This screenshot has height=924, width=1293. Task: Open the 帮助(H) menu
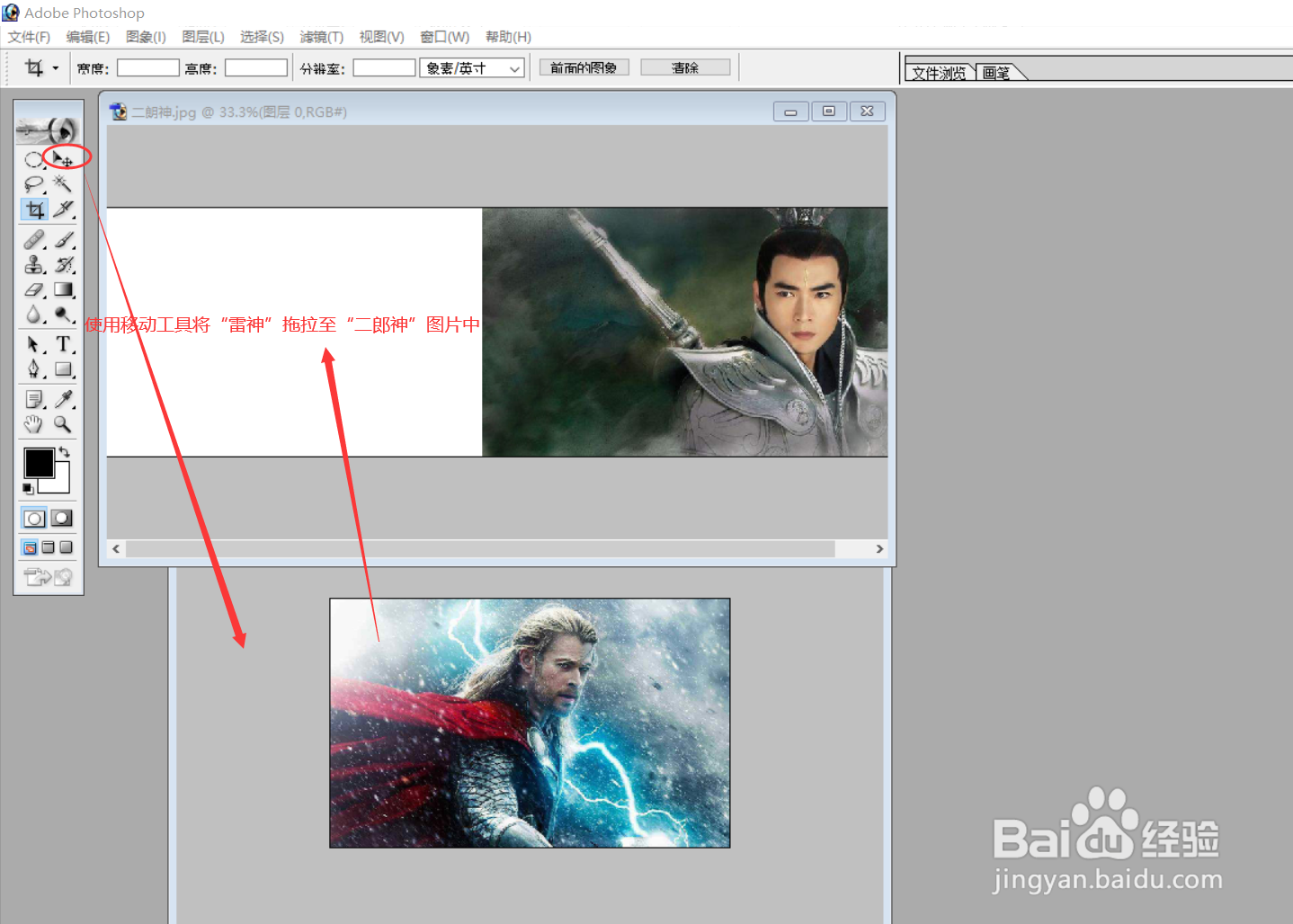(508, 37)
